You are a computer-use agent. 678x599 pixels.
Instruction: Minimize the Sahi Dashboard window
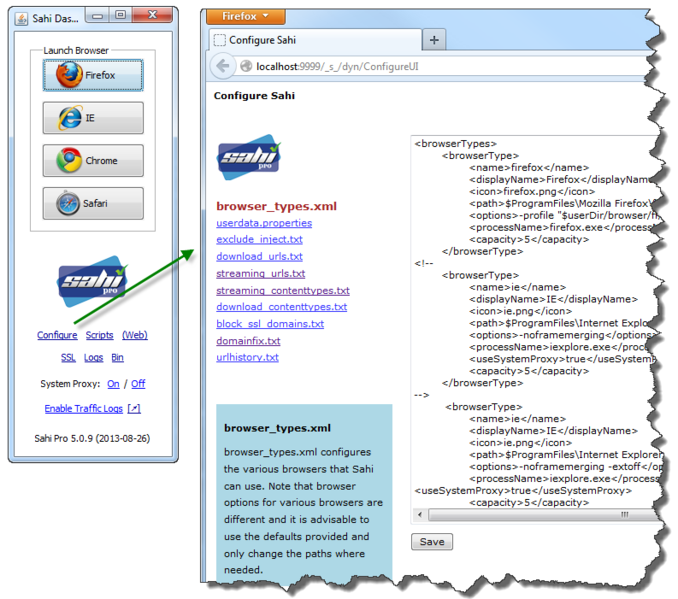pos(97,16)
